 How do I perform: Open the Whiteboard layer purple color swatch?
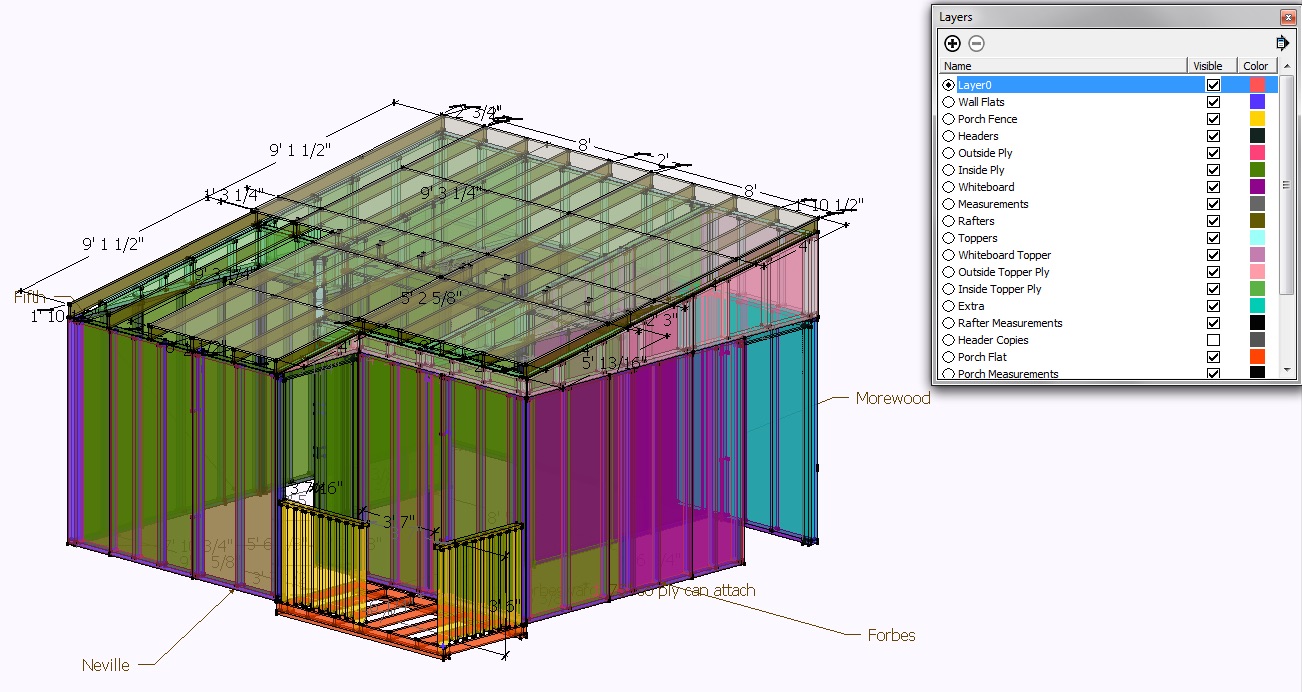point(1257,187)
